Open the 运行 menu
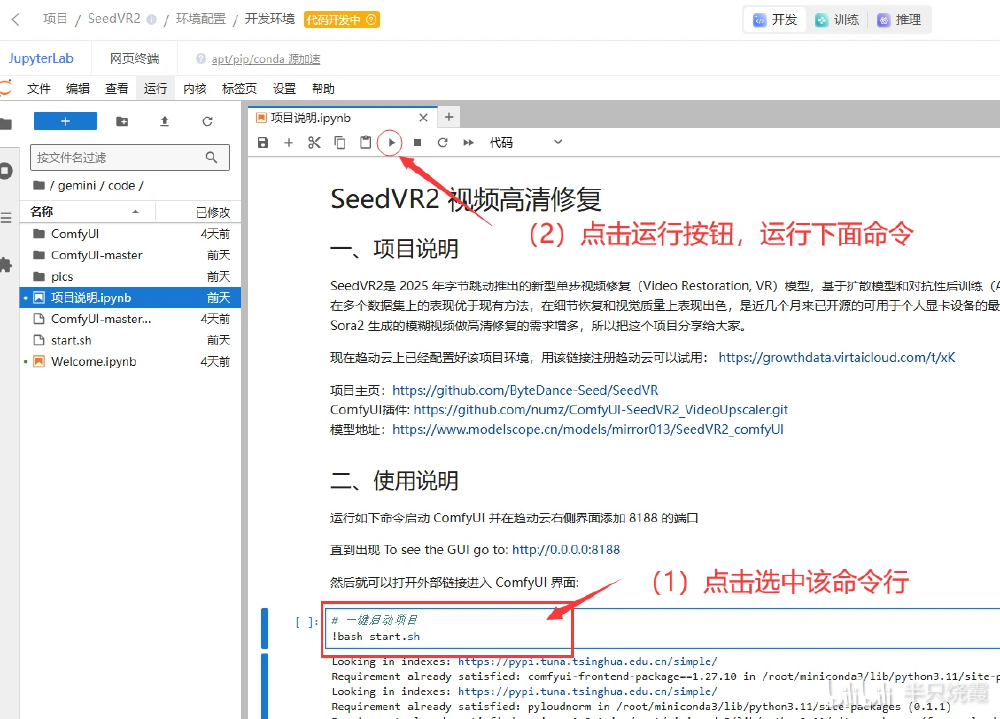Screen dimensions: 1000x719 (x=155, y=88)
